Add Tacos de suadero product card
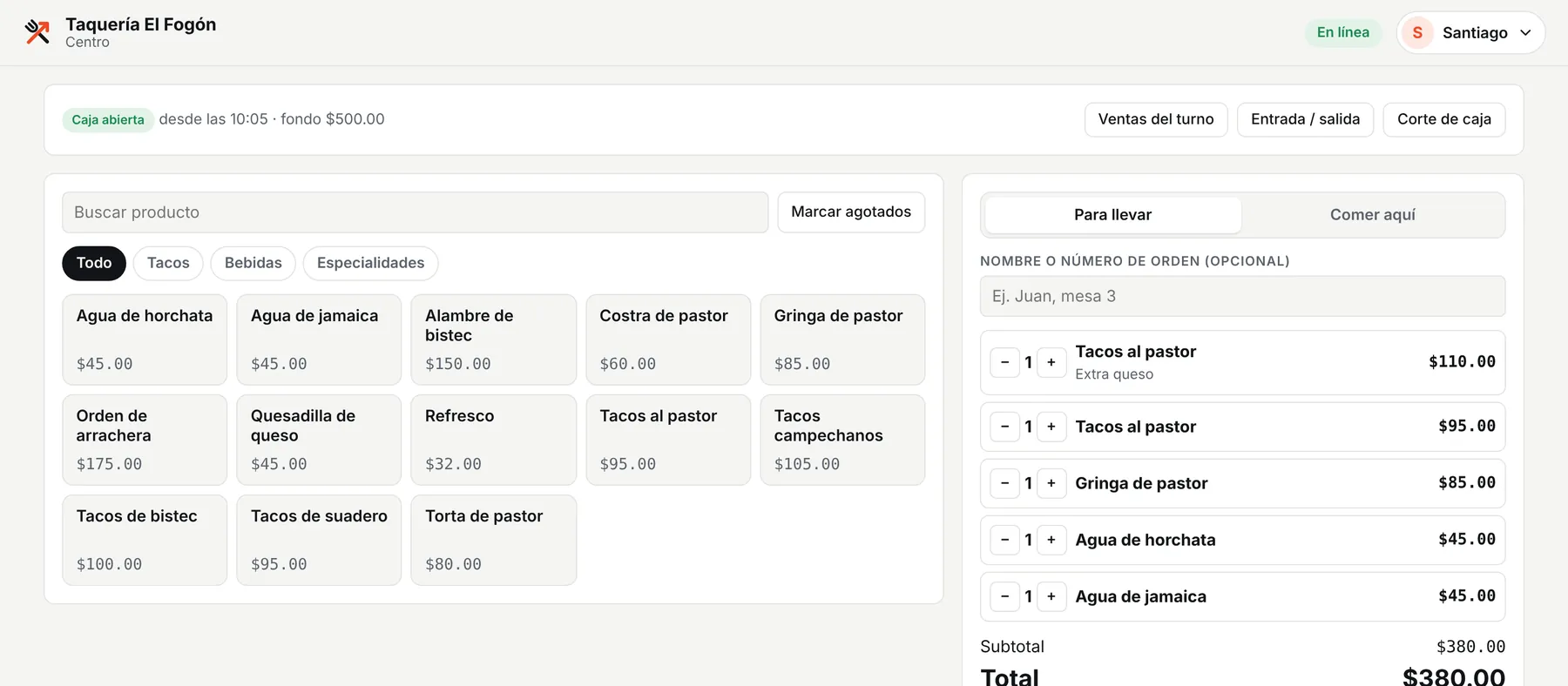This screenshot has width=1568, height=686. click(319, 540)
